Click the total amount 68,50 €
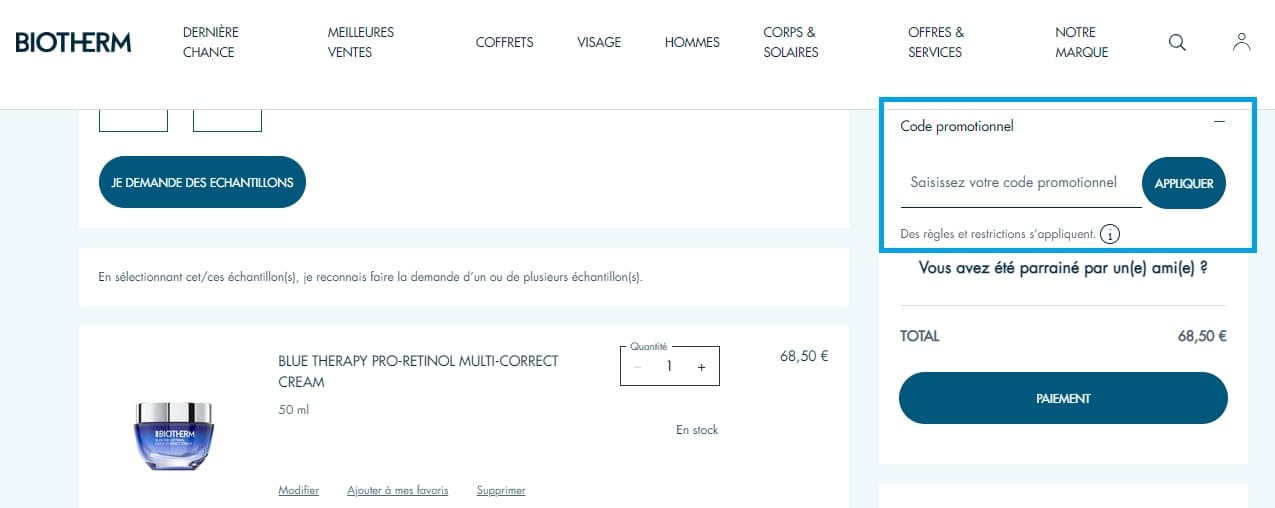 (x=1202, y=336)
